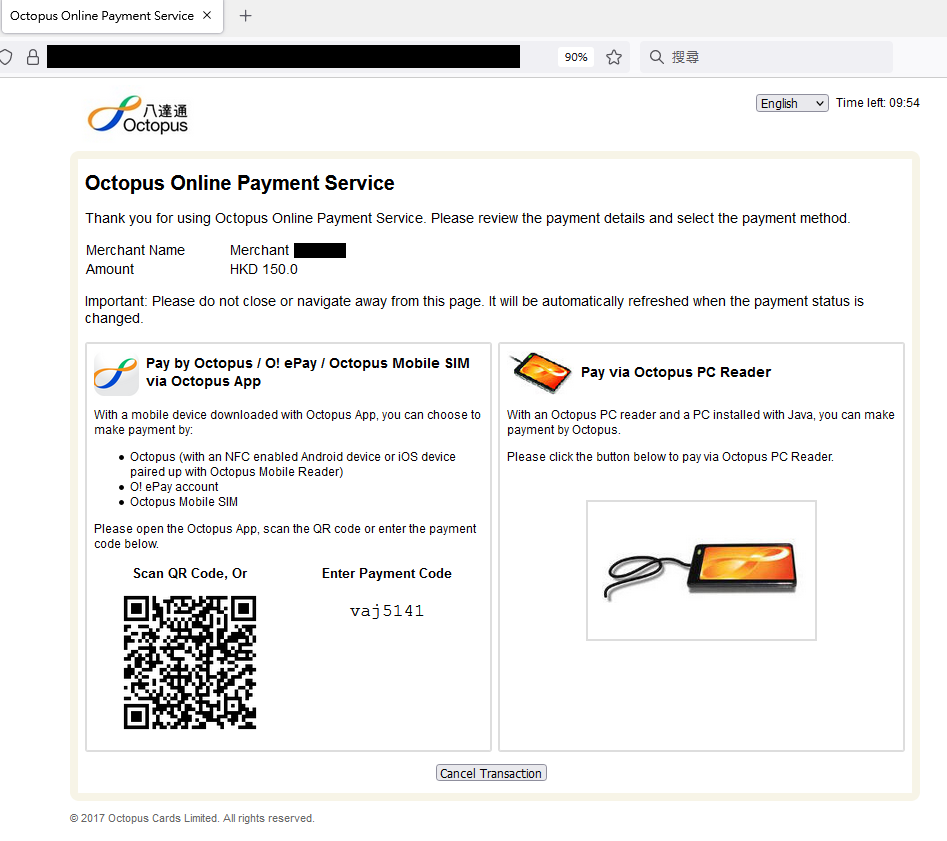Click the amount HKD 150.0
This screenshot has height=841, width=947.
tap(263, 269)
